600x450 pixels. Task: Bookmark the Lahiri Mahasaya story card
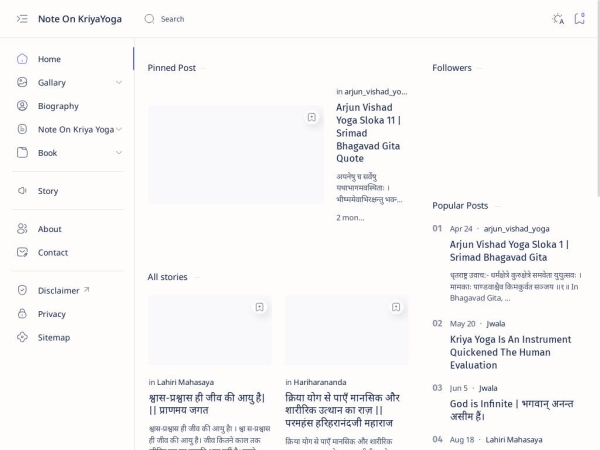[x=259, y=307]
